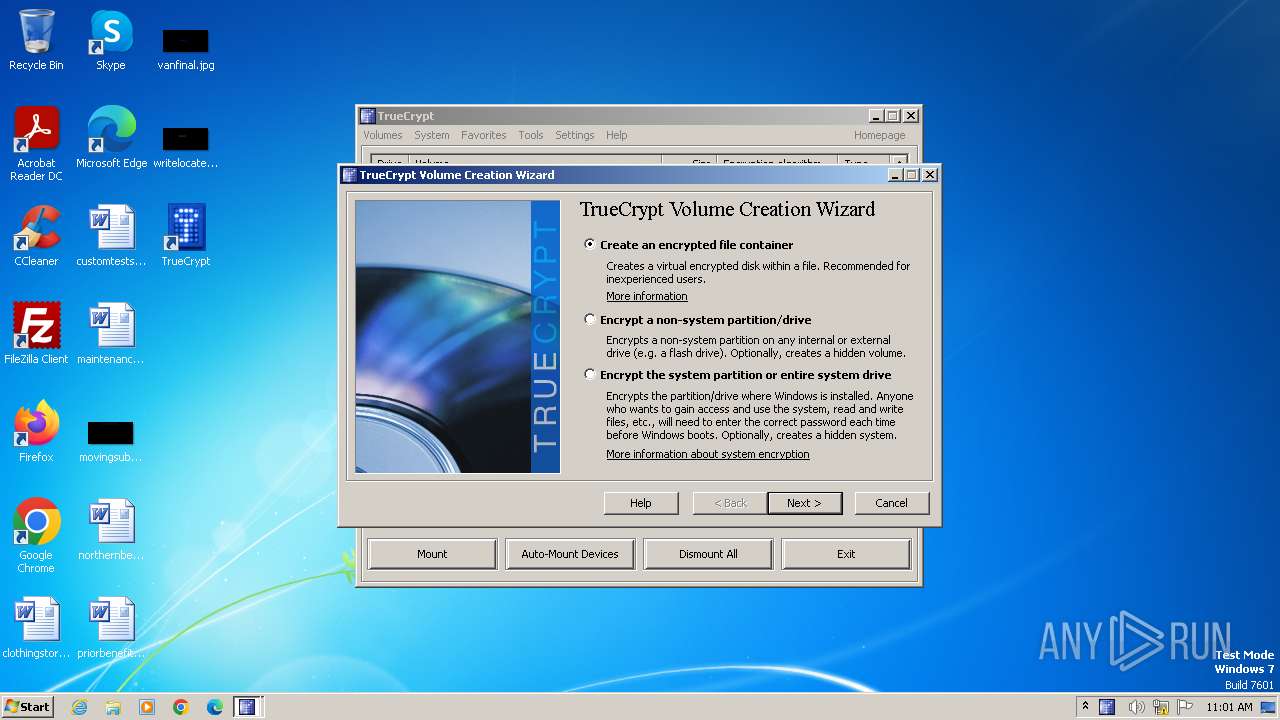Click the volume speaker tray icon
The image size is (1280, 720).
pos(1137,707)
